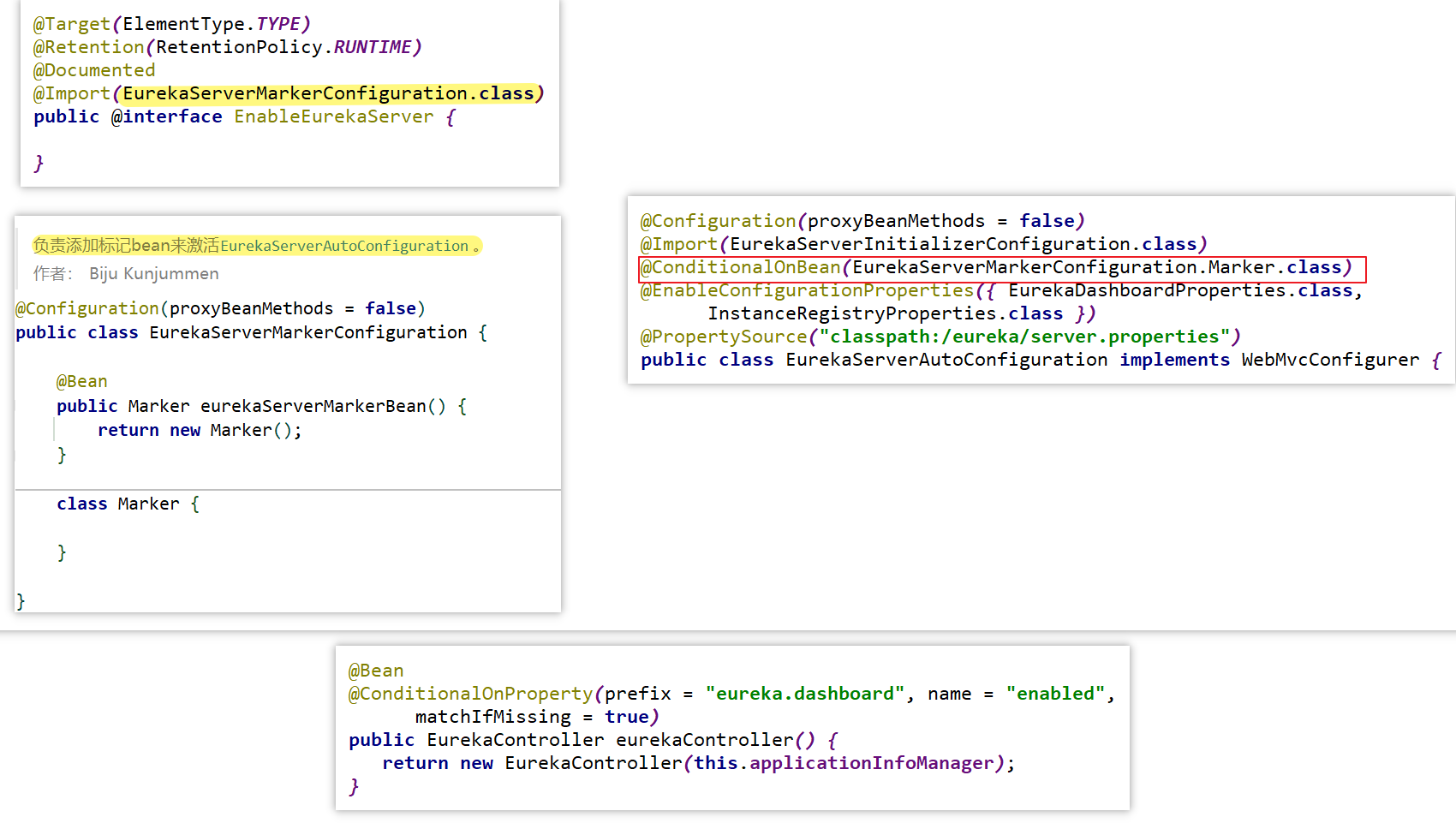Click the @ConditionalOnProperty annotation
This screenshot has height=823, width=1456.
coord(471,694)
